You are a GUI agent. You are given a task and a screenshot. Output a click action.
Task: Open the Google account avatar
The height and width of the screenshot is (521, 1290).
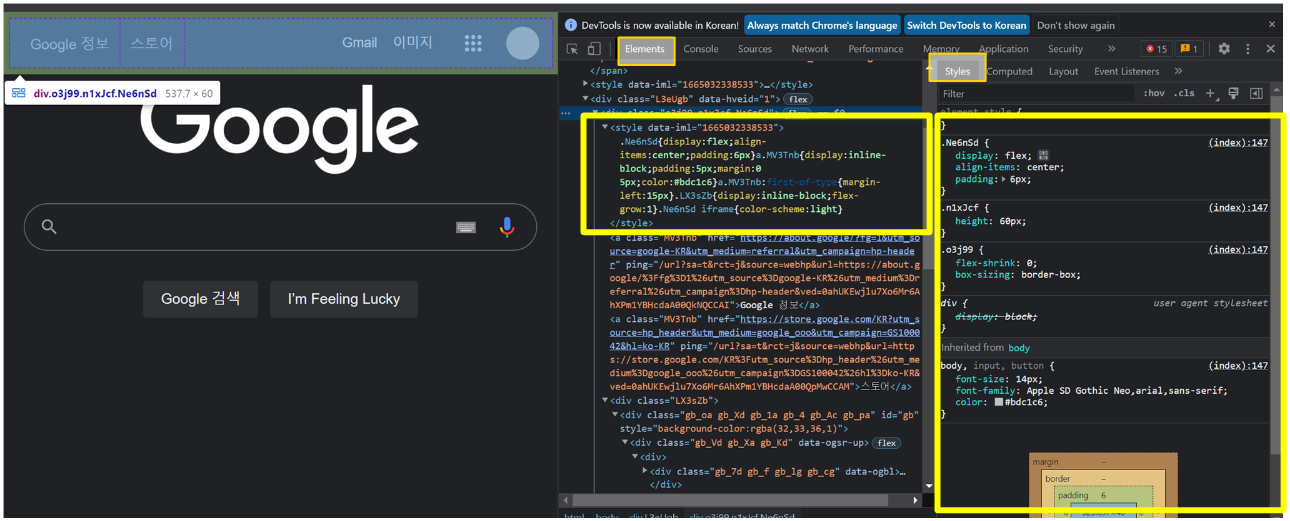tap(522, 43)
